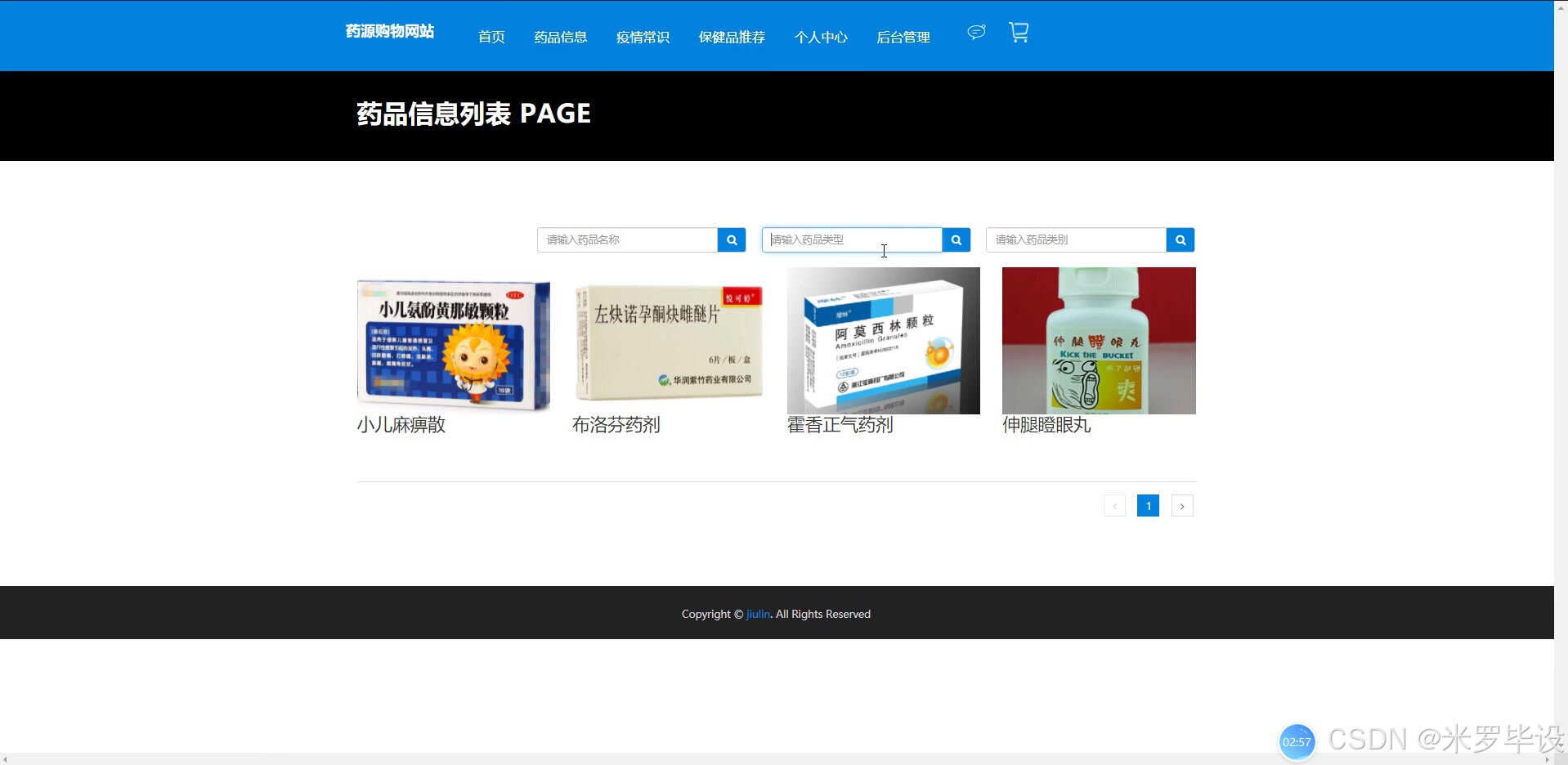Select the 疫情常识 navigation item

tap(643, 37)
